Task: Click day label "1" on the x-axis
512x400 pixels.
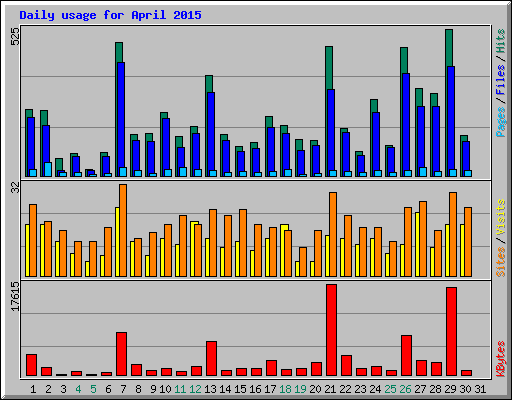Action: point(33,389)
